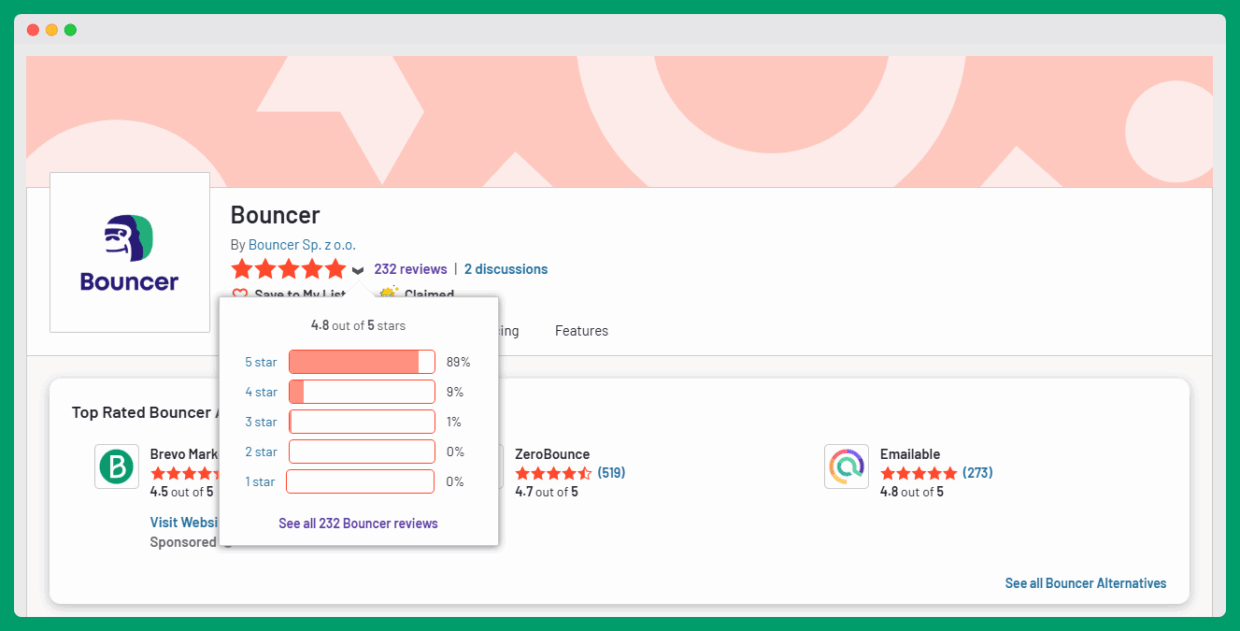This screenshot has height=631, width=1240.
Task: Click Bouncer's five-star rating icons
Action: tap(288, 269)
